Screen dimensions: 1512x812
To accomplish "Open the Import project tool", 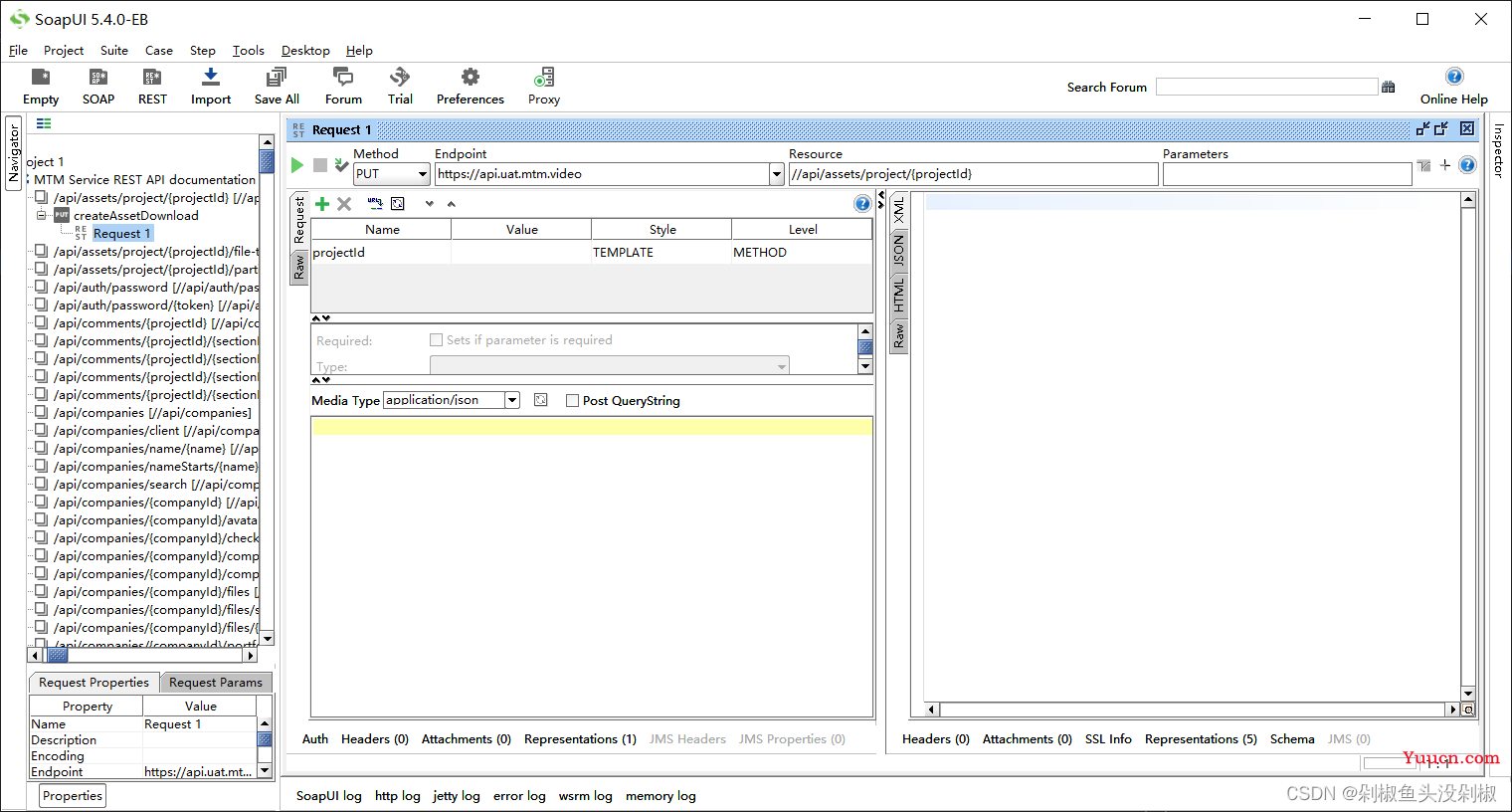I will pos(211,87).
